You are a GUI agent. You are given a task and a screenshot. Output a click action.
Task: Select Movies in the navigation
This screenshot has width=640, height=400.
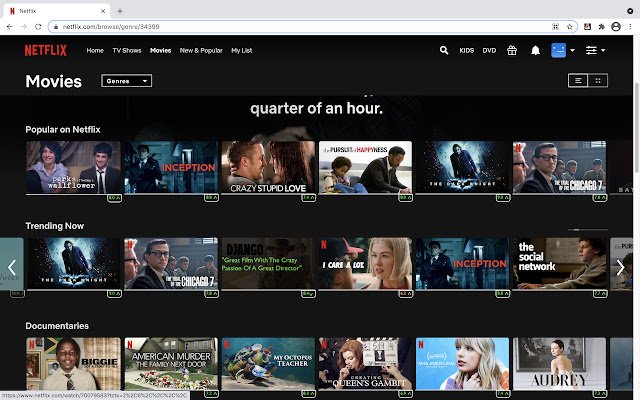coord(160,50)
